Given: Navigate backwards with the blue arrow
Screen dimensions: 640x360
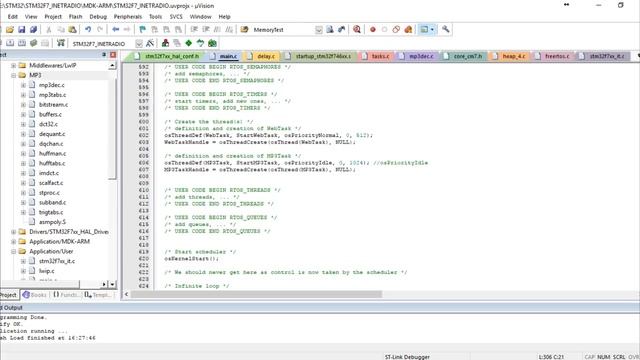Looking at the screenshot, I should pos(116,29).
